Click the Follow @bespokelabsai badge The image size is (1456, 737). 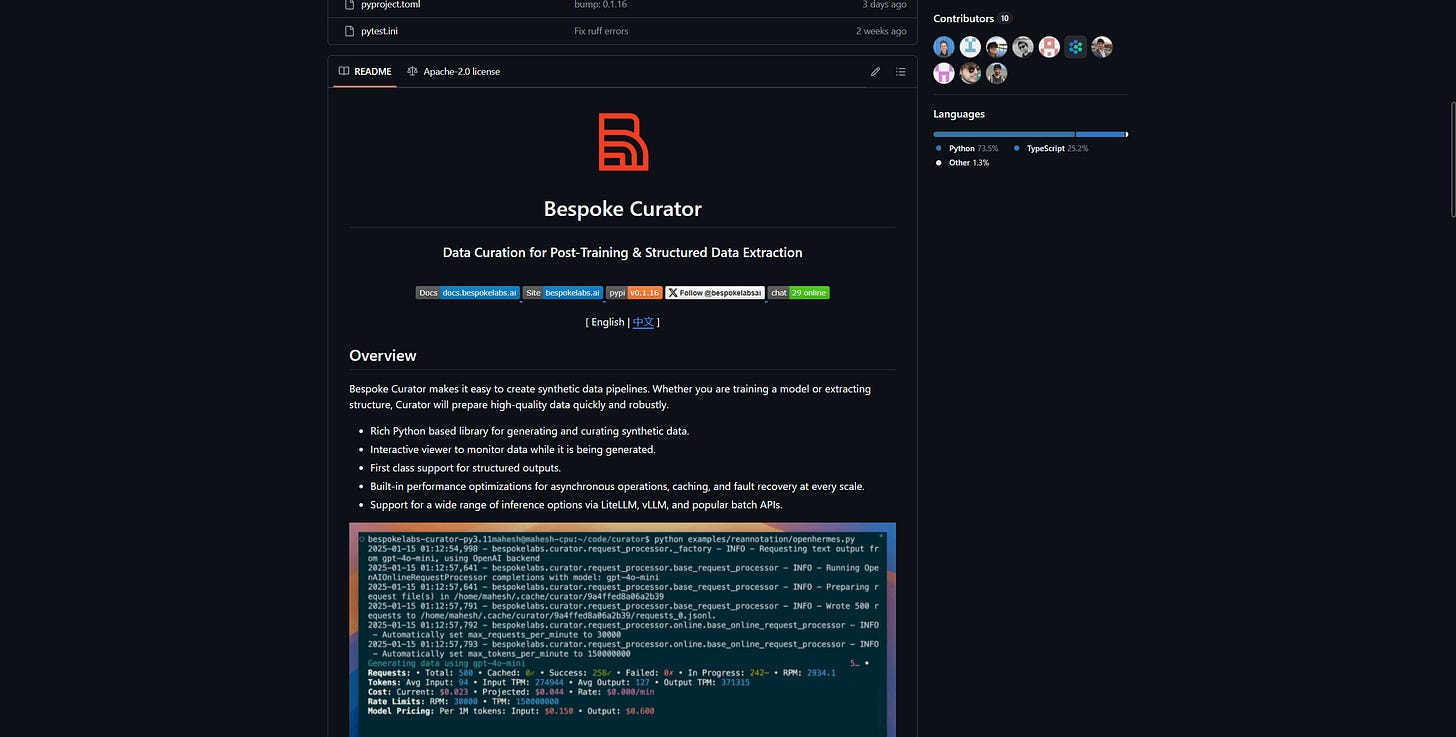point(715,293)
